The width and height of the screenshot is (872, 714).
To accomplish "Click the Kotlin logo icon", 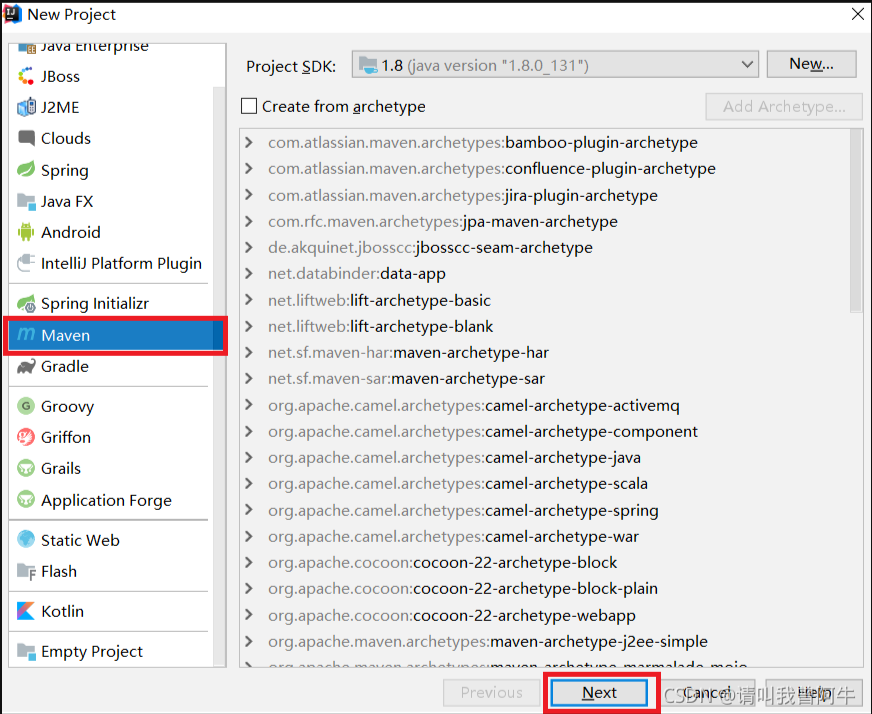I will [x=26, y=611].
